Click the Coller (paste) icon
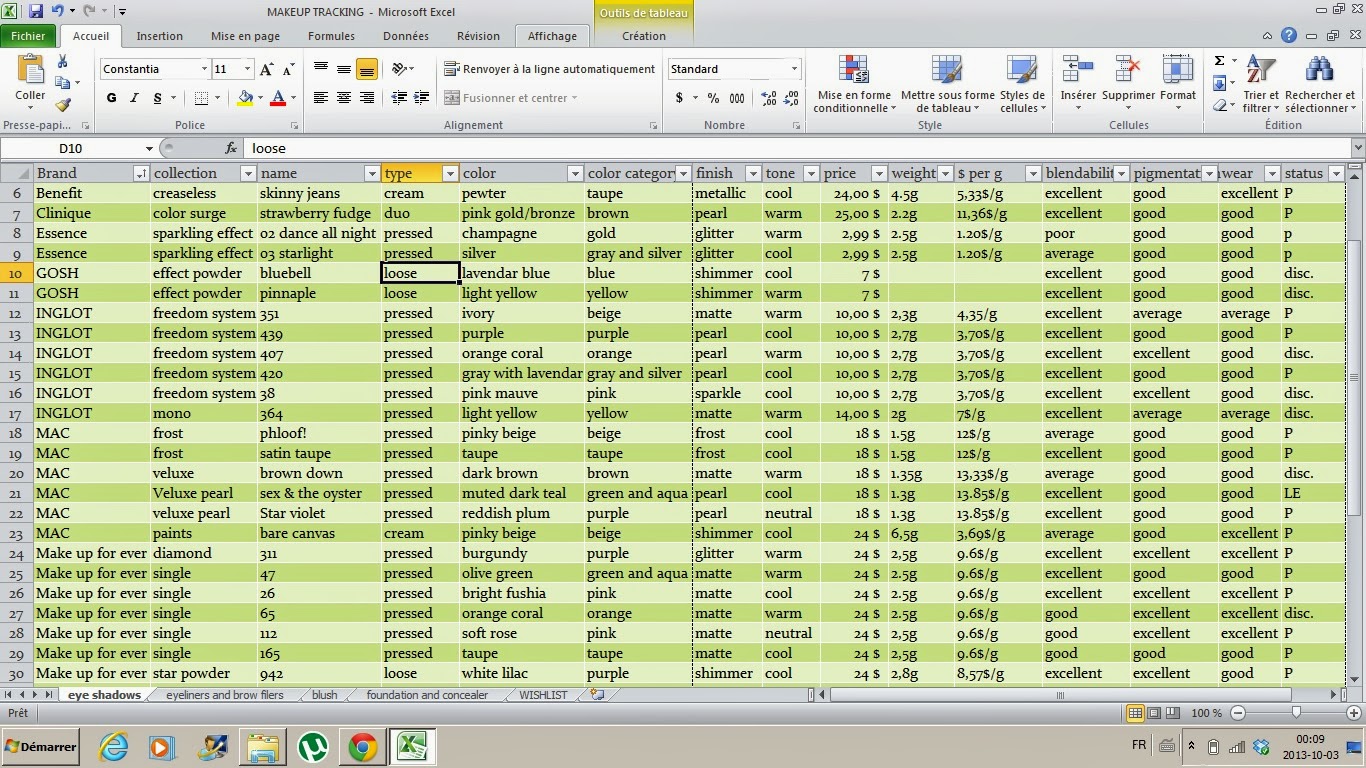Screen dimensions: 1366x768 click(30, 70)
